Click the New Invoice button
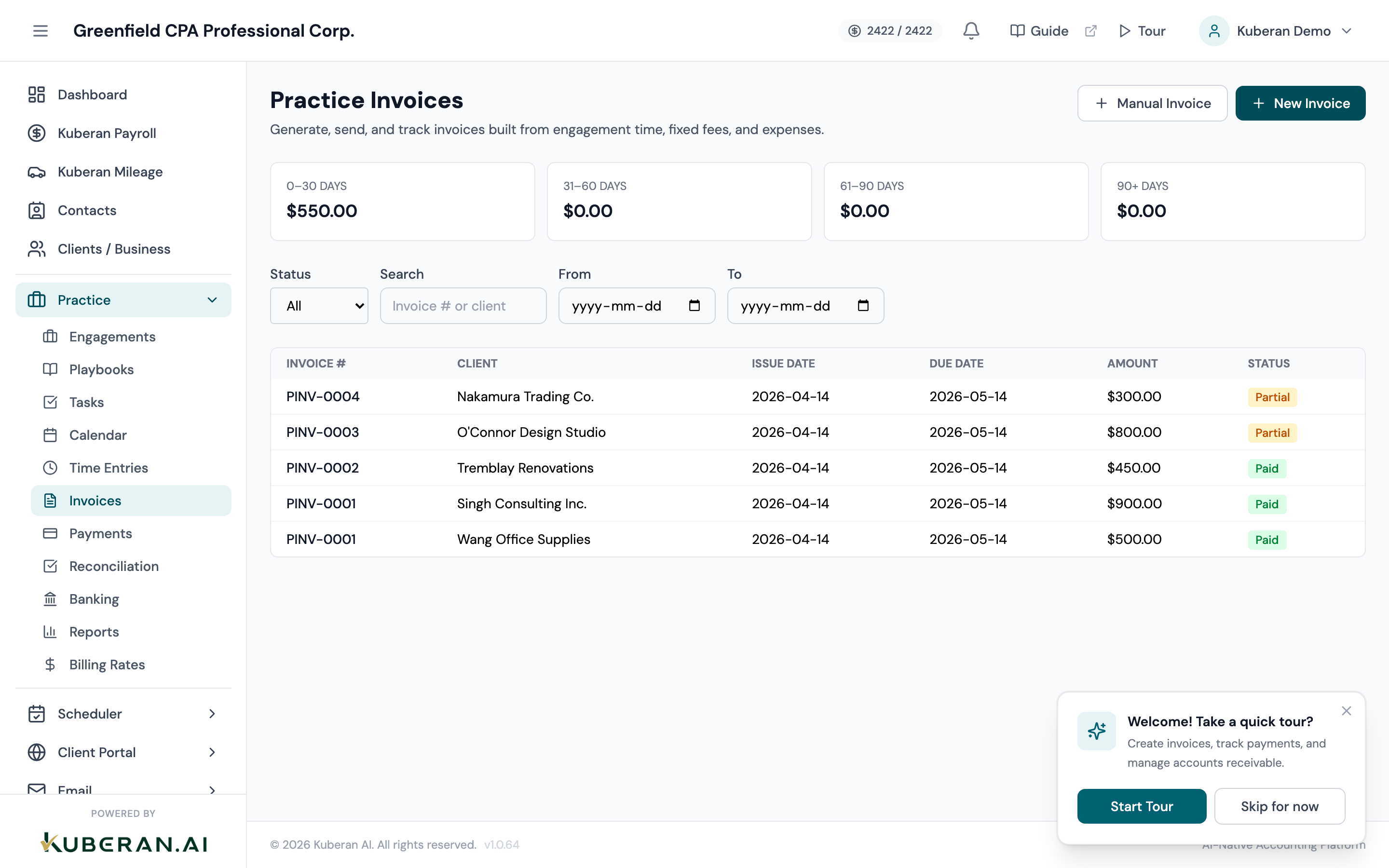This screenshot has height=868, width=1389. point(1300,103)
